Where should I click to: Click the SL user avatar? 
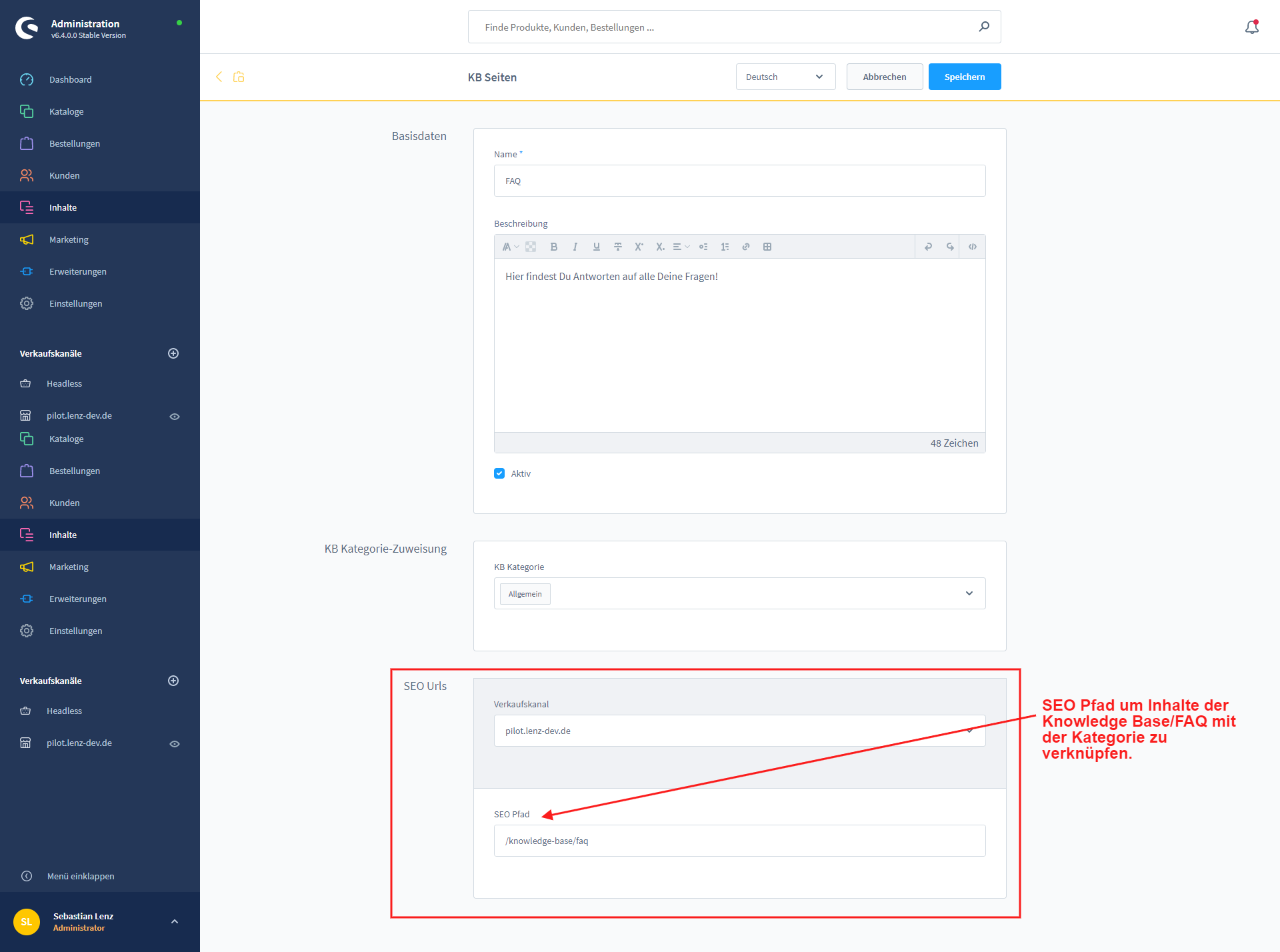coord(27,922)
